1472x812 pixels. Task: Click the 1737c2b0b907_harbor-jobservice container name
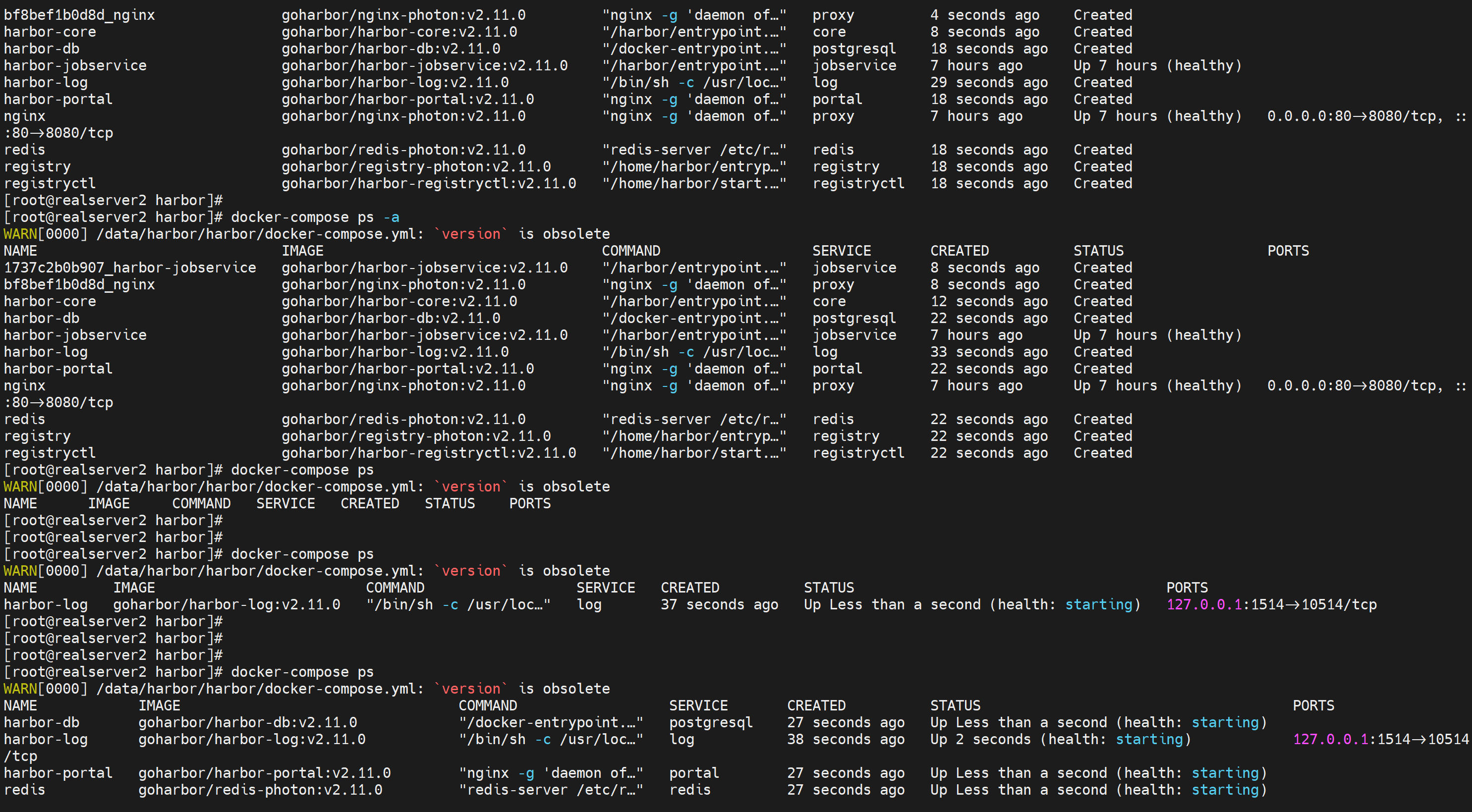click(130, 268)
